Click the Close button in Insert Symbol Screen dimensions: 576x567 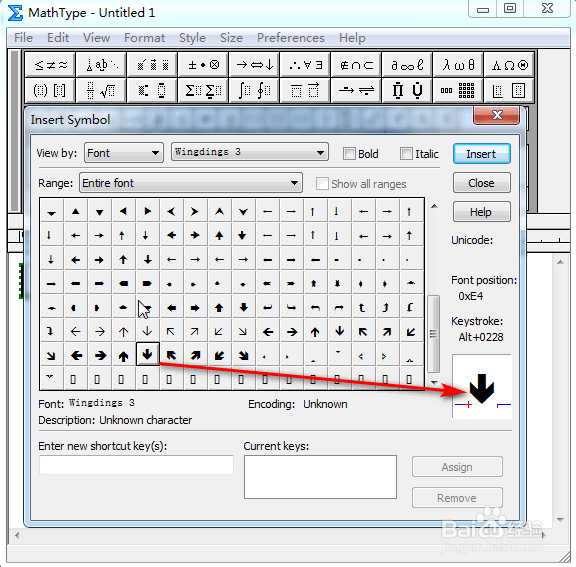(481, 183)
